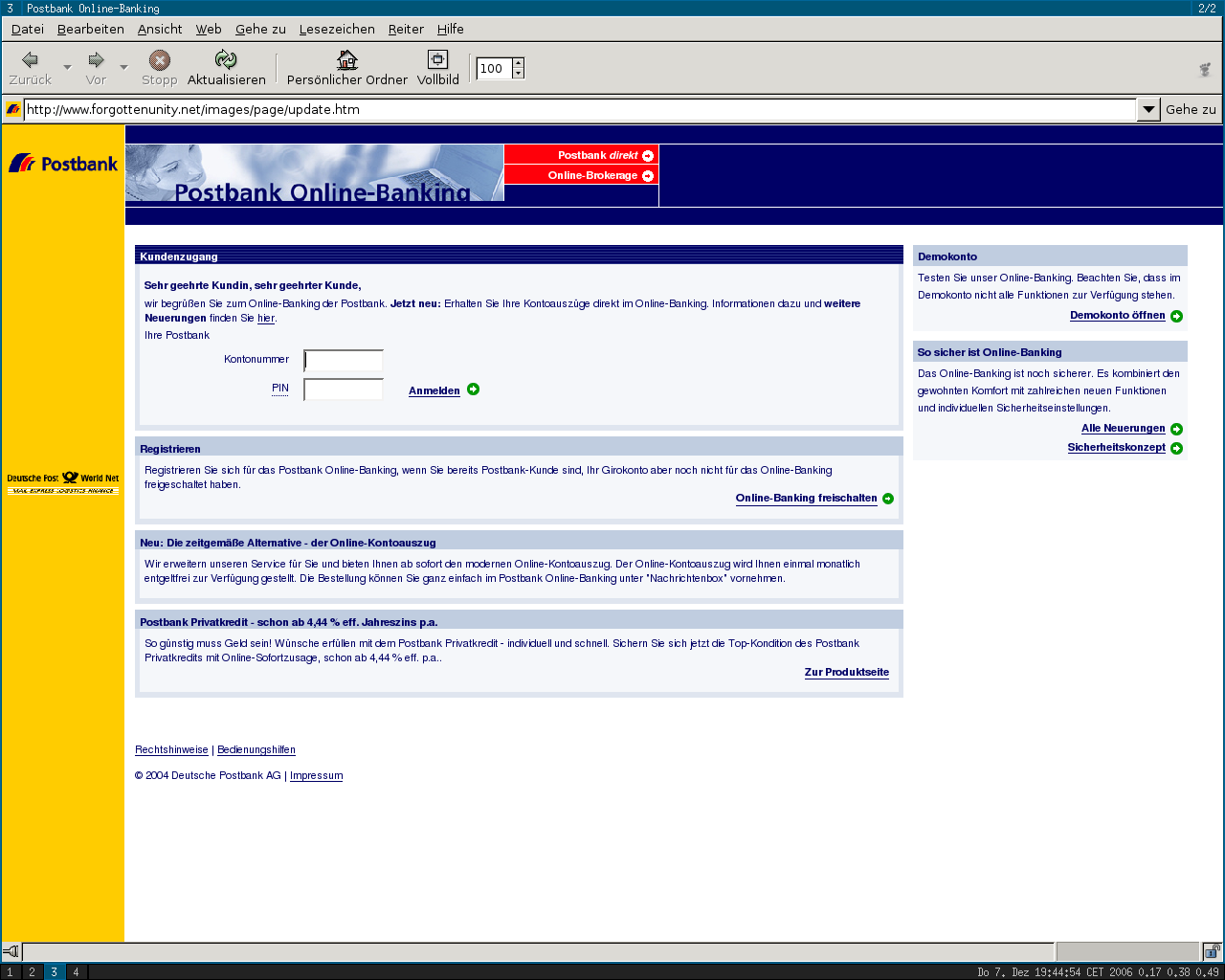Open the Hilfe menu
The width and height of the screenshot is (1225, 980).
[451, 29]
